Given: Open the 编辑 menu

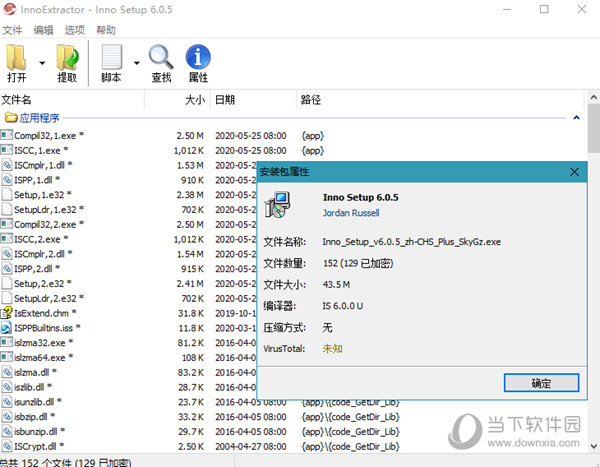Looking at the screenshot, I should (43, 30).
